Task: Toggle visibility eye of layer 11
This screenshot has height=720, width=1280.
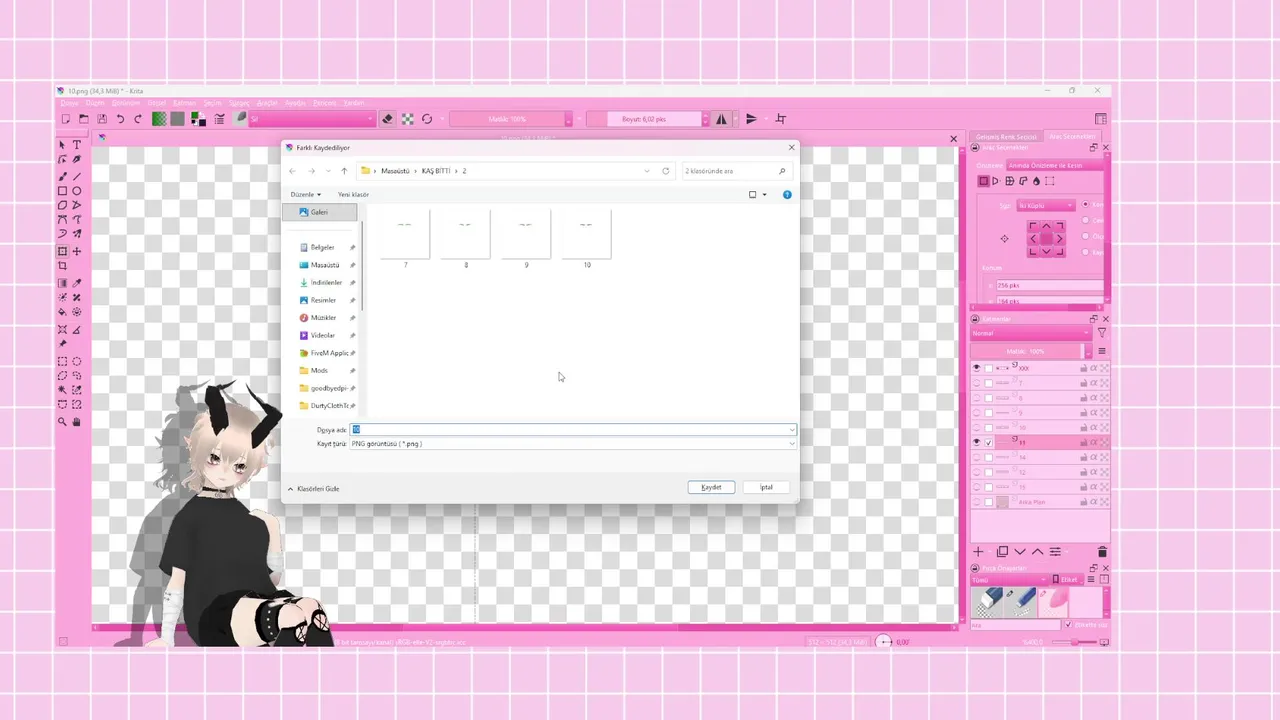Action: [x=977, y=442]
